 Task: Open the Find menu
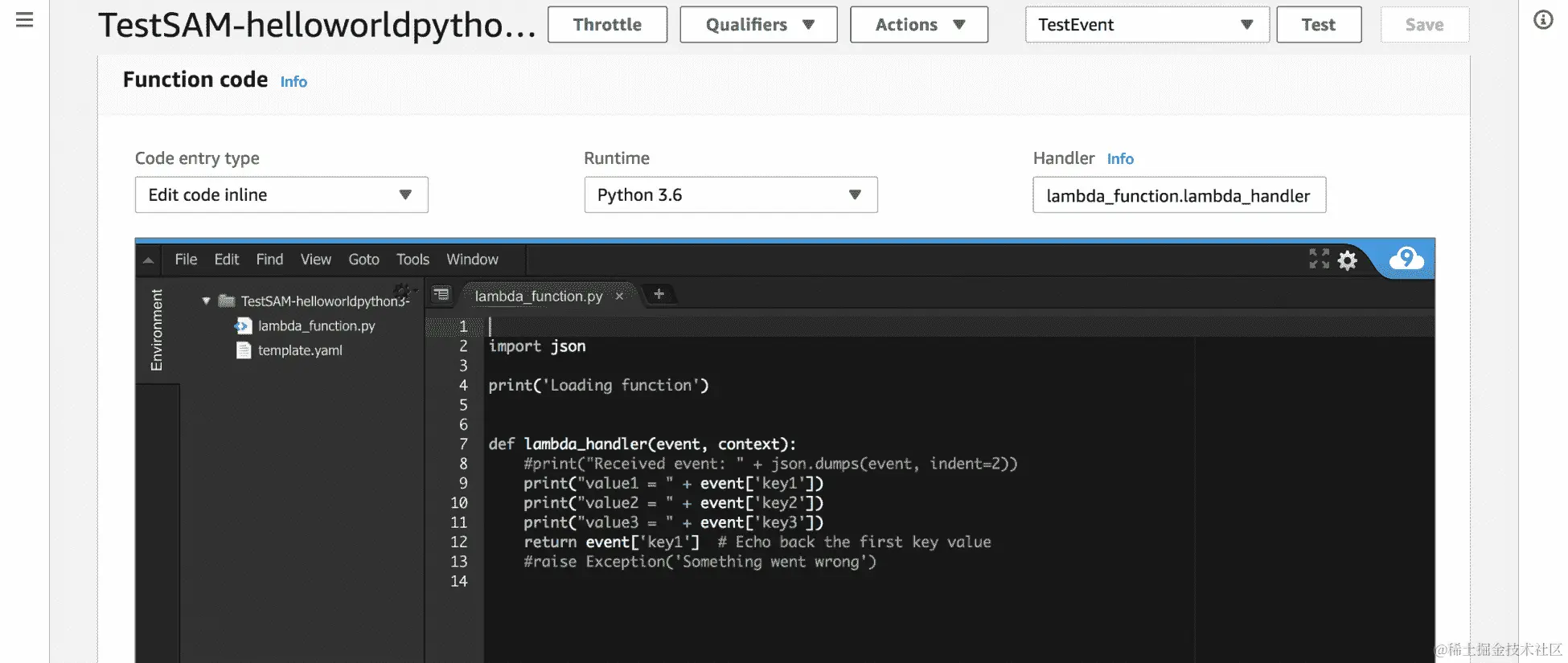click(x=269, y=260)
